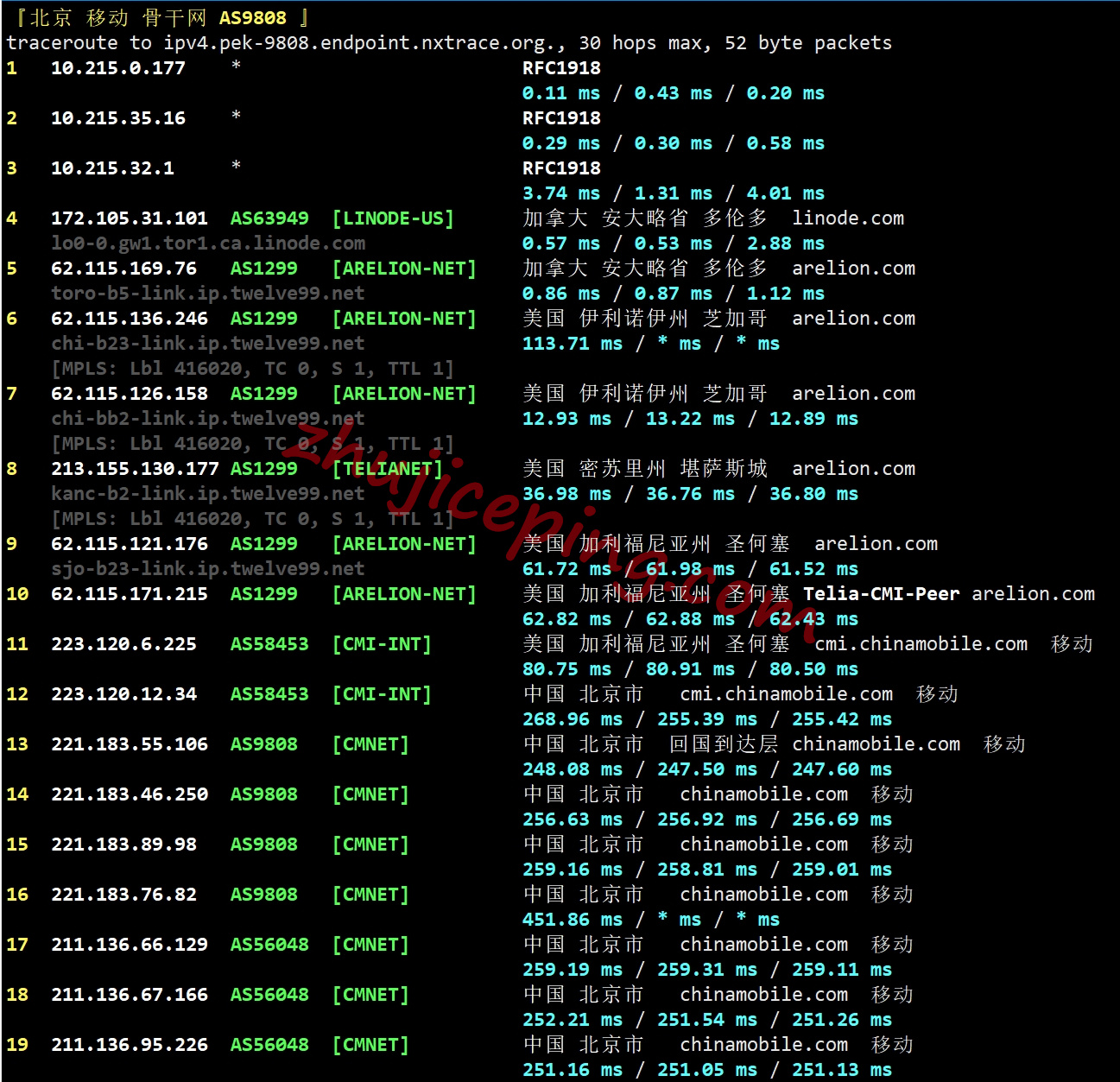Click IP address 62.115.126.158
Image resolution: width=1120 pixels, height=1082 pixels.
(x=130, y=394)
